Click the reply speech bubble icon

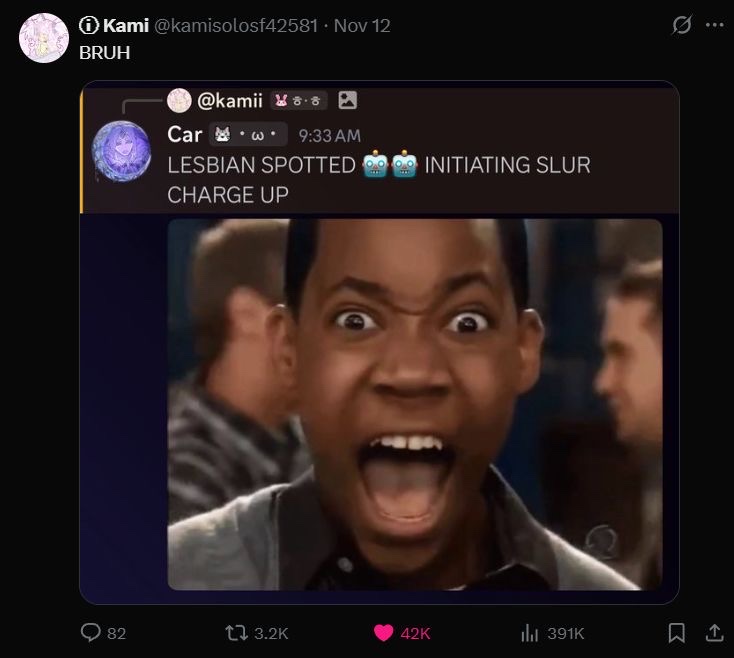point(90,633)
